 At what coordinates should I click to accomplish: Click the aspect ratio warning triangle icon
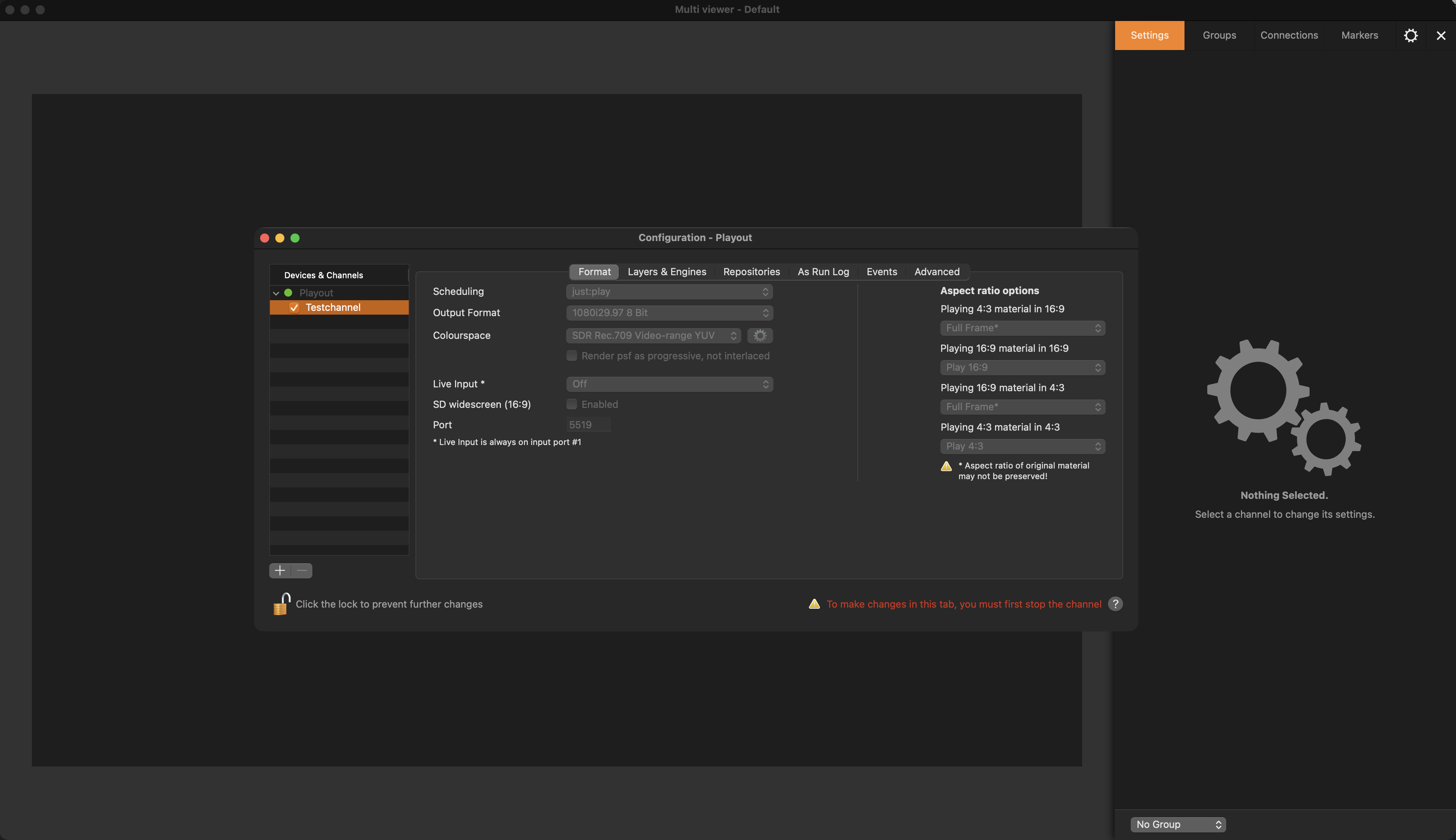point(946,465)
